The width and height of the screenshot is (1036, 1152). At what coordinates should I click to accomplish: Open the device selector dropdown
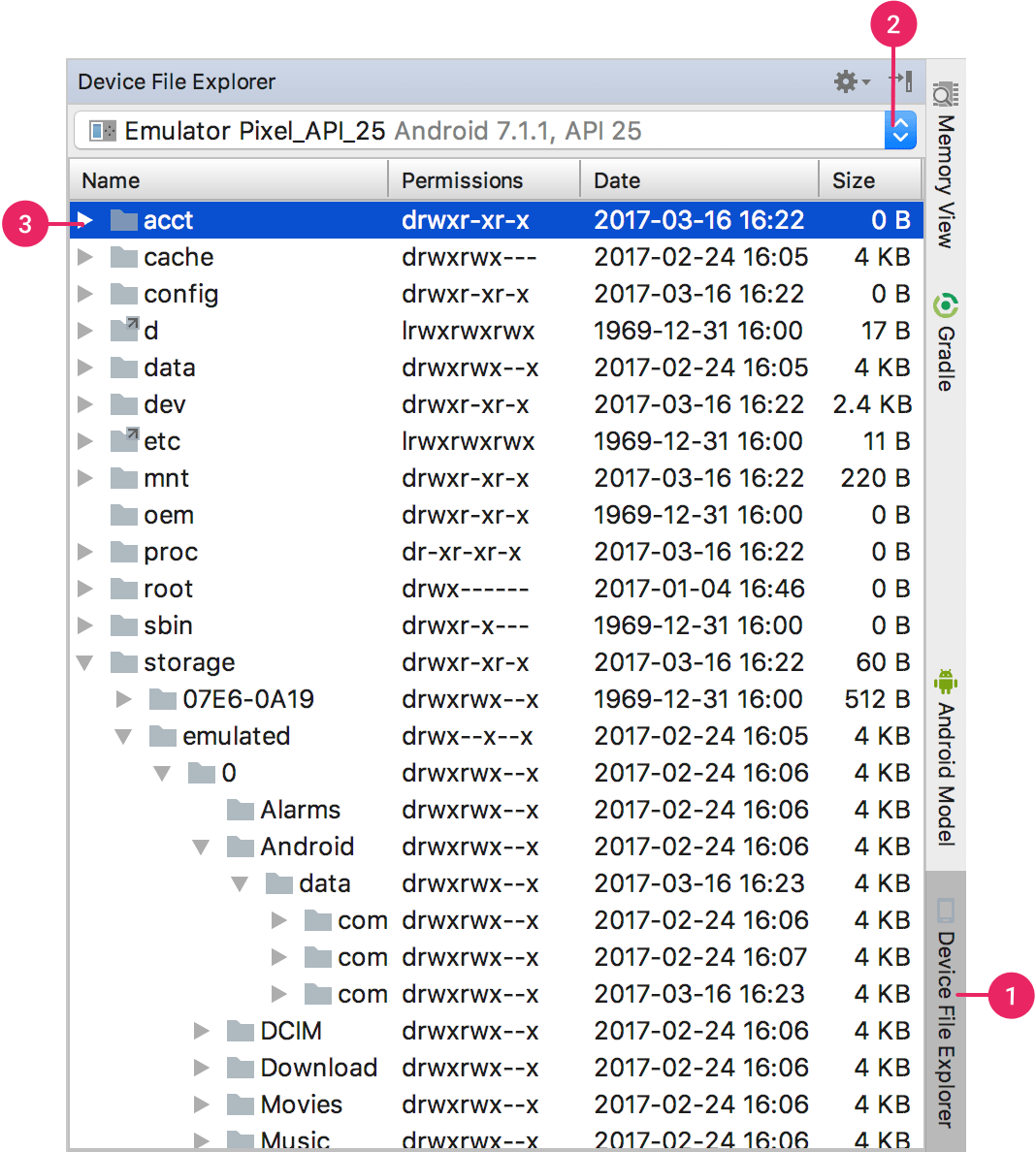pos(900,130)
